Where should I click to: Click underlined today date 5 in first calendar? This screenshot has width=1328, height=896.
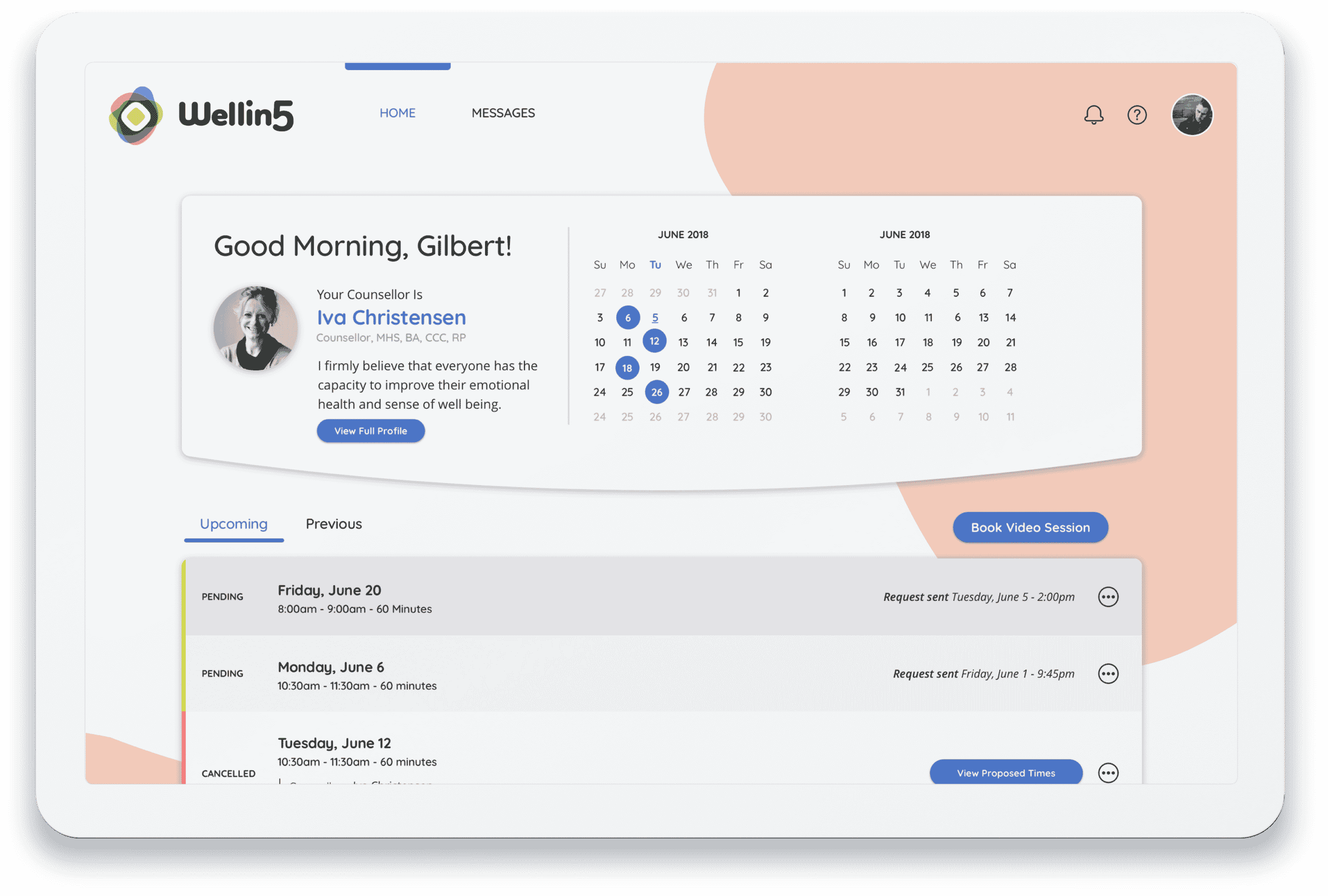[655, 318]
